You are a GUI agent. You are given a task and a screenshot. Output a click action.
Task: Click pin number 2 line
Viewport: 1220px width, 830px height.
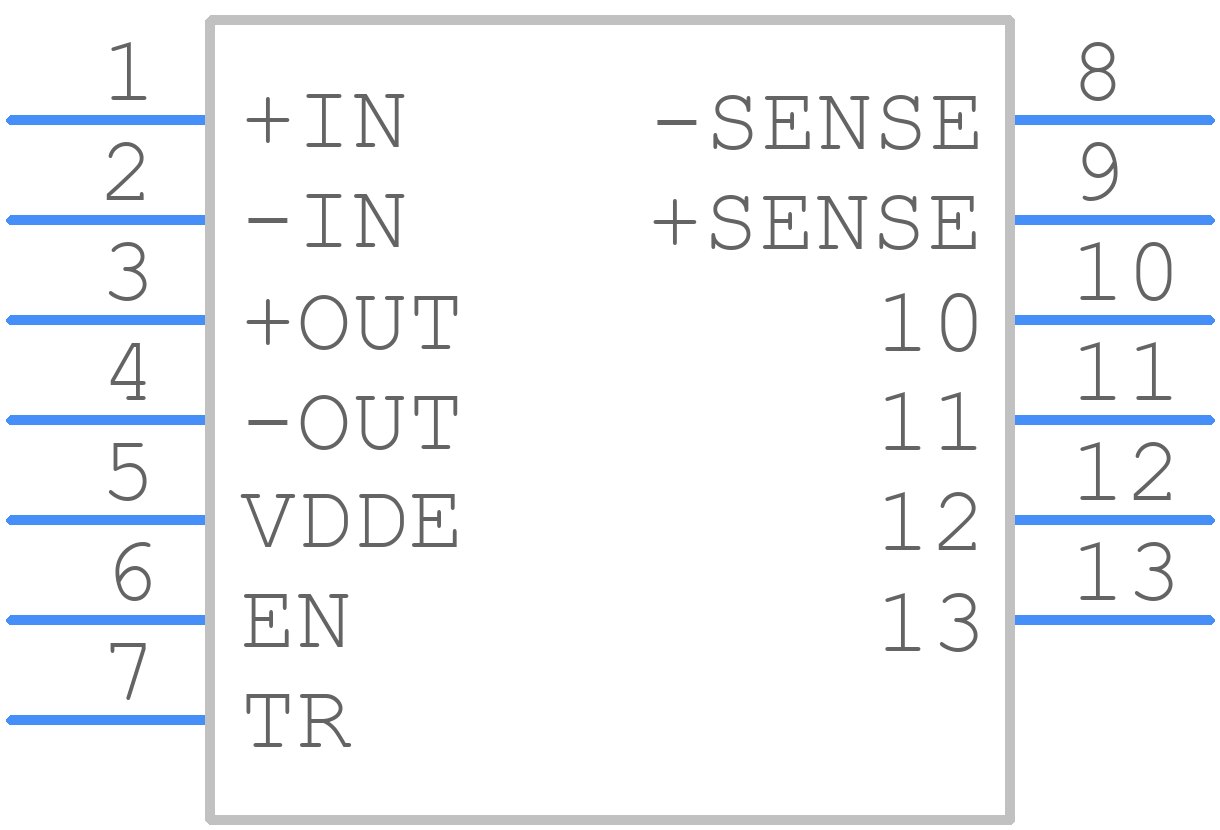(x=106, y=220)
